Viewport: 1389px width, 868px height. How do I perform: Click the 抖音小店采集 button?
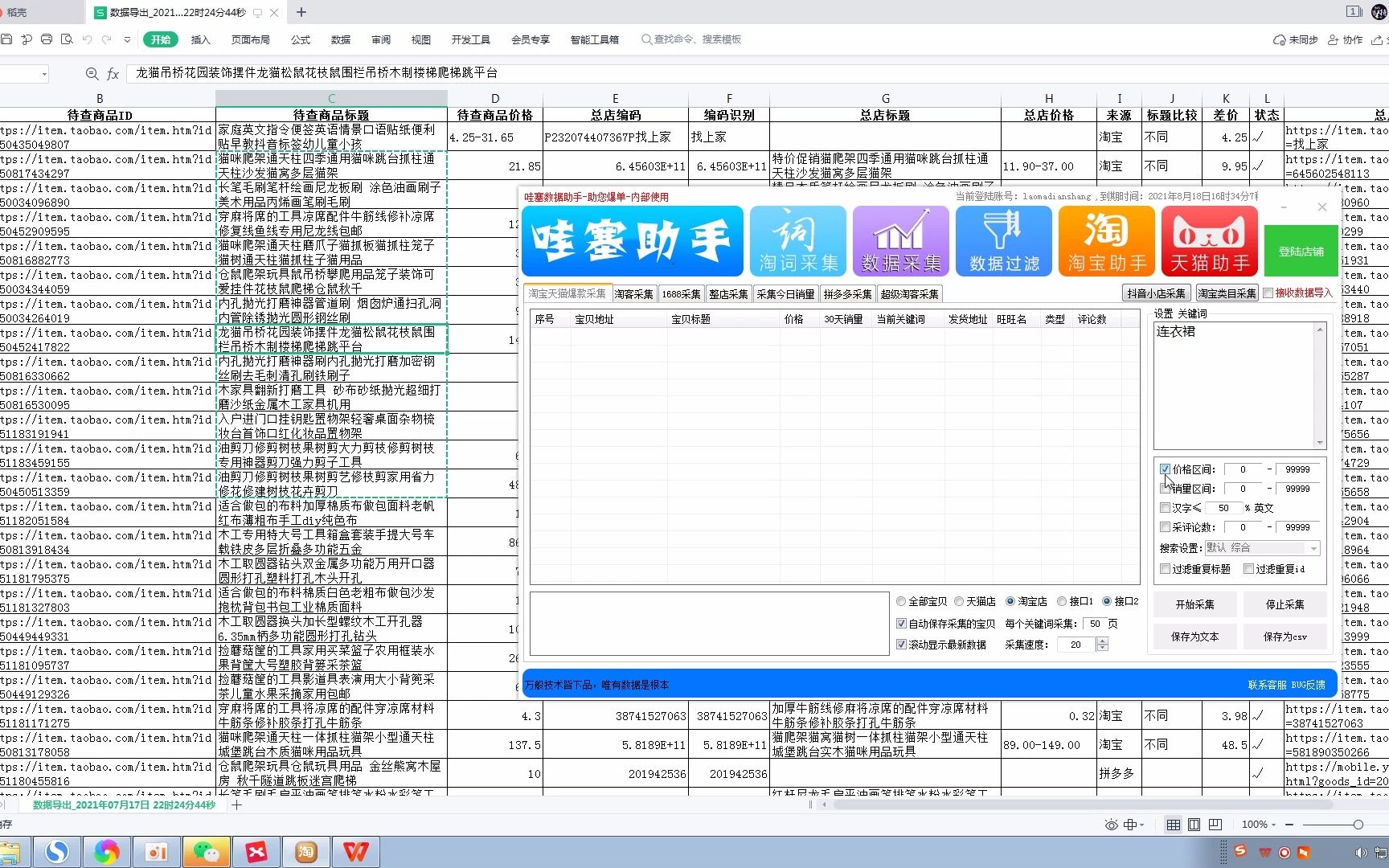coord(1156,293)
